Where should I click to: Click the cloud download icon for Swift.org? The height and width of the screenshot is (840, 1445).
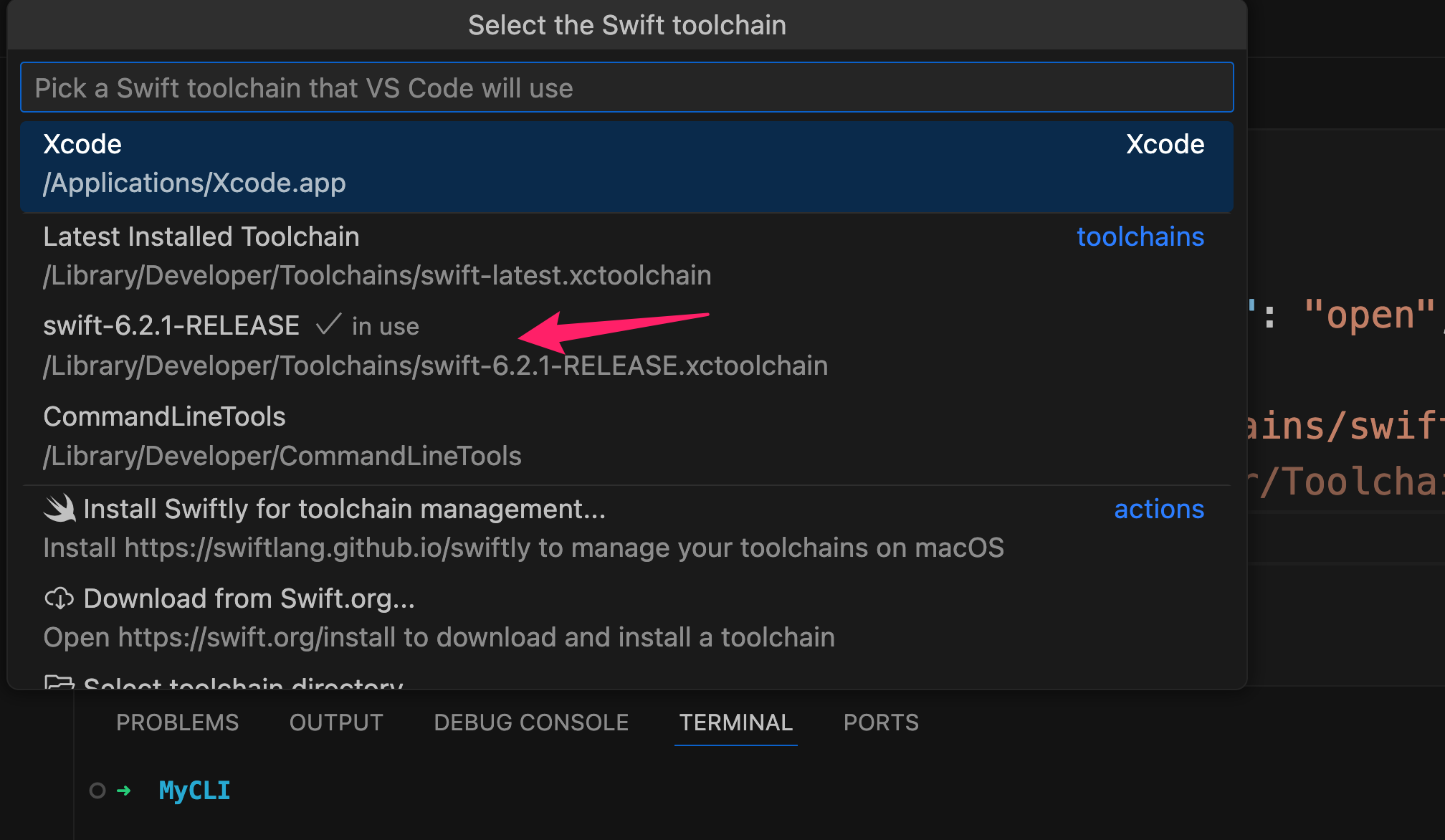click(59, 598)
